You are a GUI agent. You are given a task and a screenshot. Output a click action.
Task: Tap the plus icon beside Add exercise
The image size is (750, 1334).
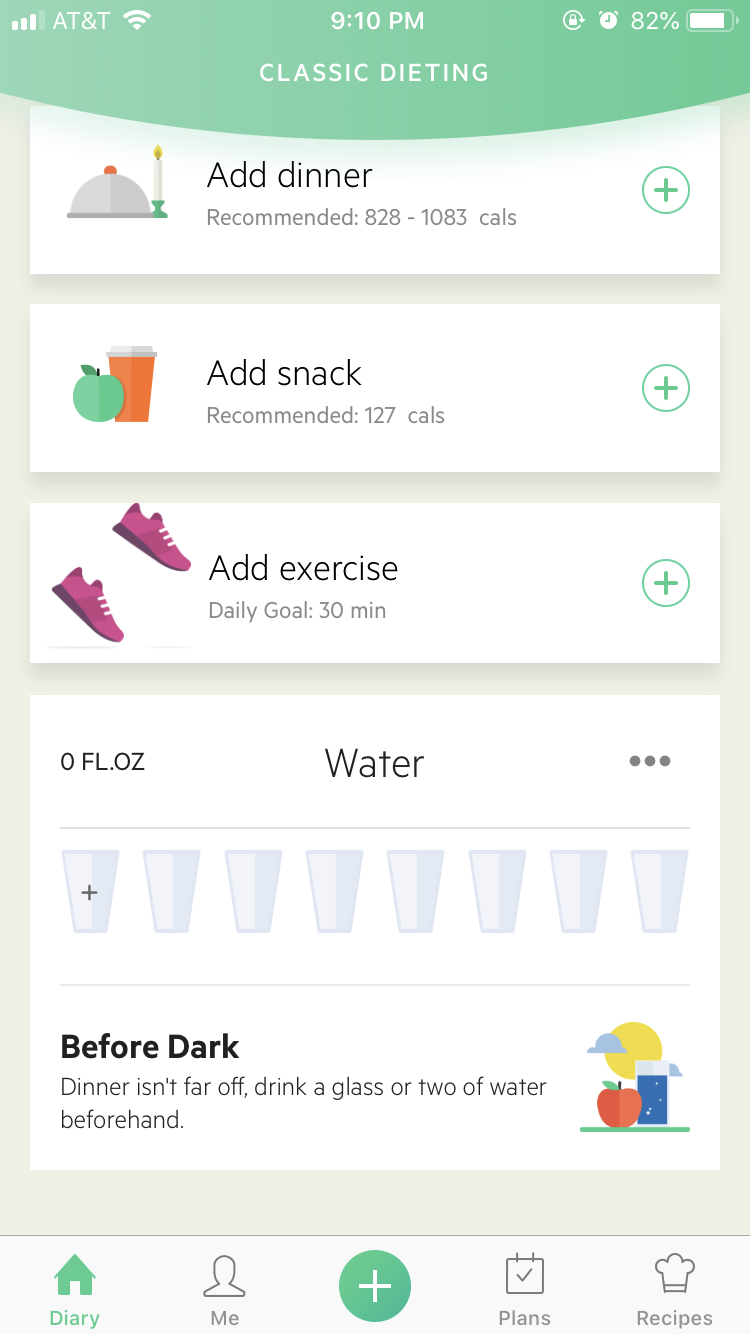pyautogui.click(x=666, y=583)
